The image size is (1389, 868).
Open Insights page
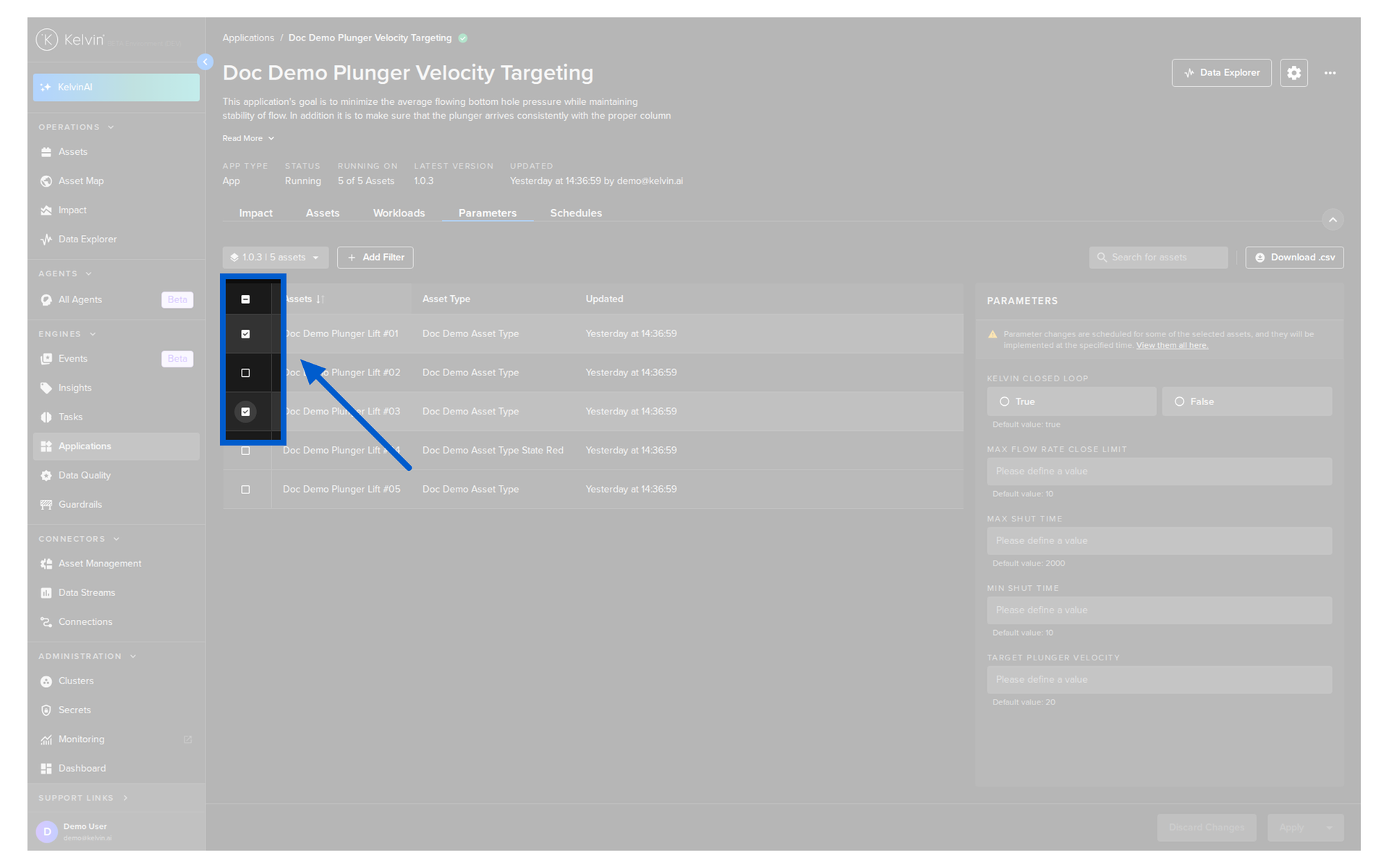point(75,388)
